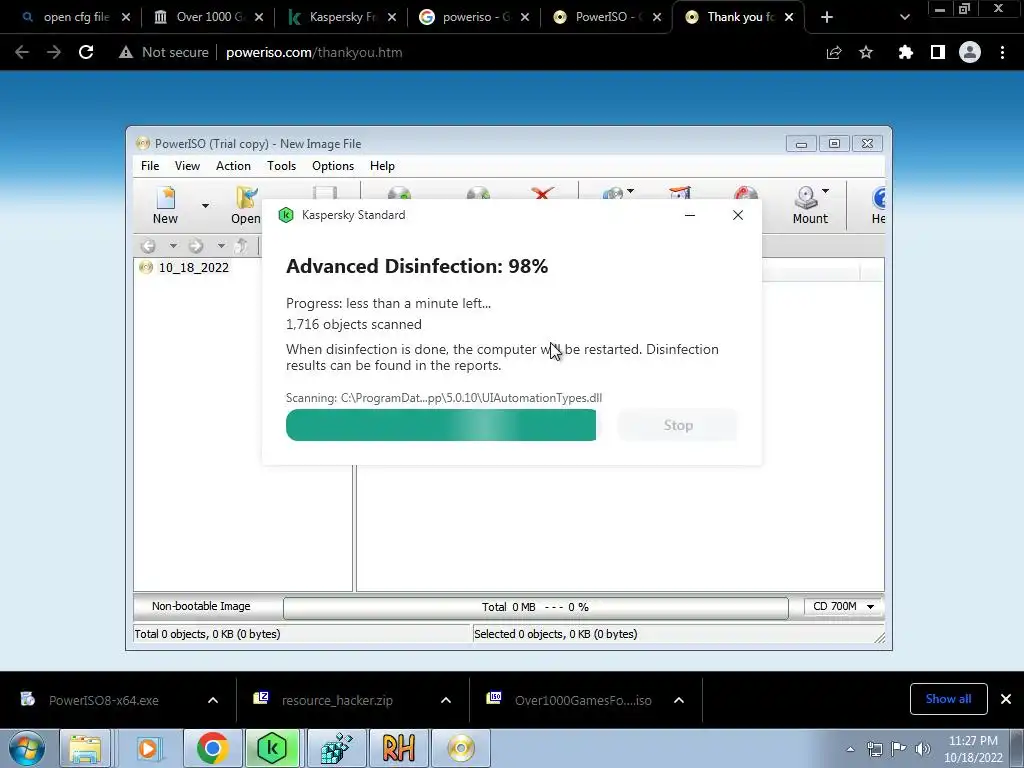1024x768 pixels.
Task: Open Kaspersky from the taskbar
Action: (x=273, y=748)
